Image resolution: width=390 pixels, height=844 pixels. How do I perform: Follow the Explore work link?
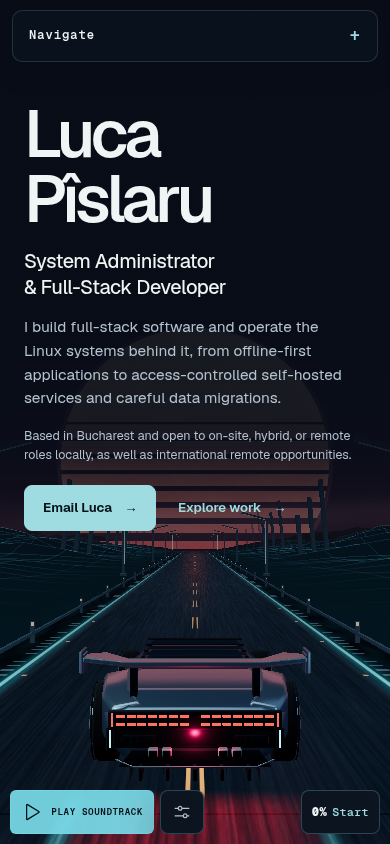click(231, 508)
